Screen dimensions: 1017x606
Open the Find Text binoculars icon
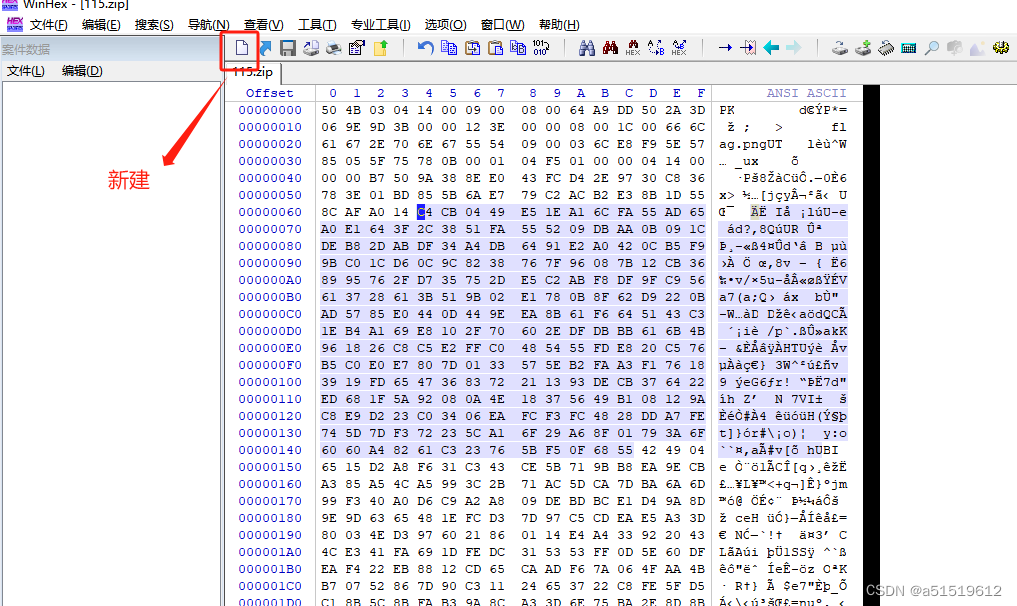point(586,46)
